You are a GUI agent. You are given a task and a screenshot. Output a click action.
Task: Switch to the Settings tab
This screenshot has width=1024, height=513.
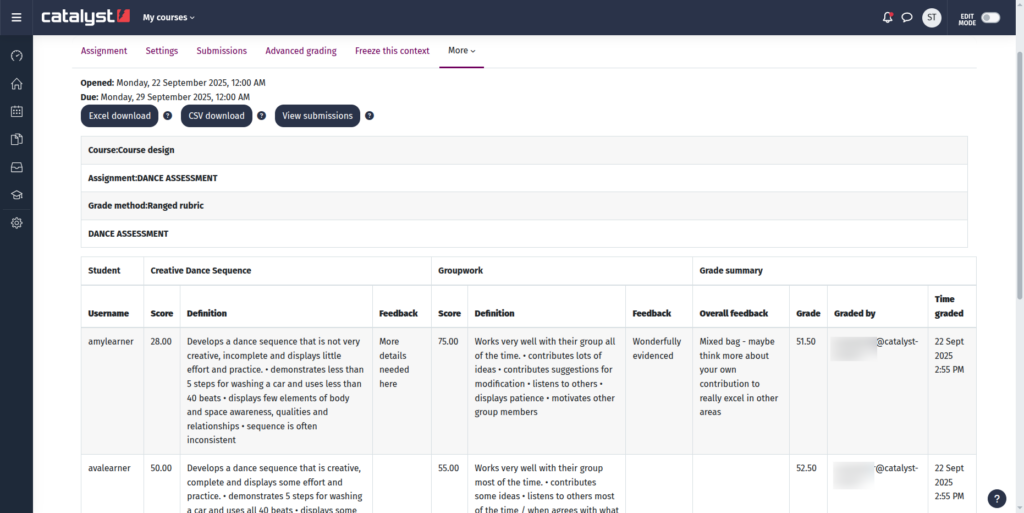coord(162,51)
